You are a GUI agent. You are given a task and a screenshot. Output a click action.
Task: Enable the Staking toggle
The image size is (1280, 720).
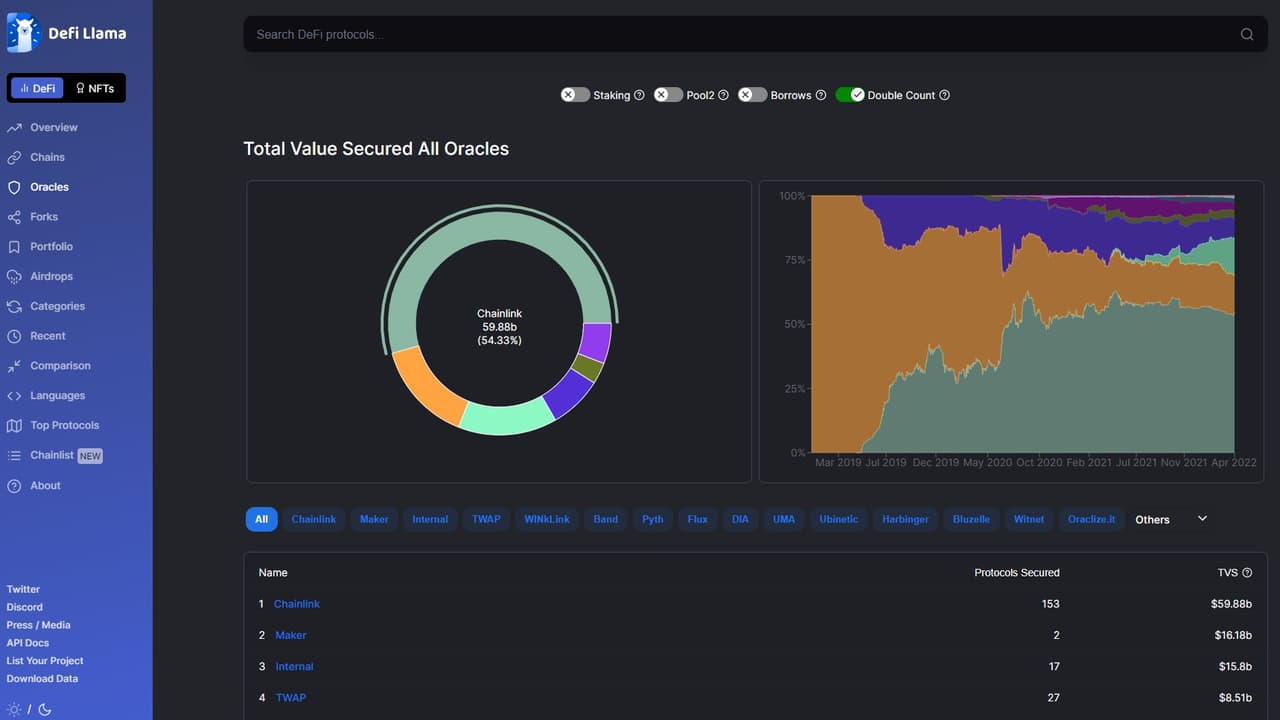575,95
